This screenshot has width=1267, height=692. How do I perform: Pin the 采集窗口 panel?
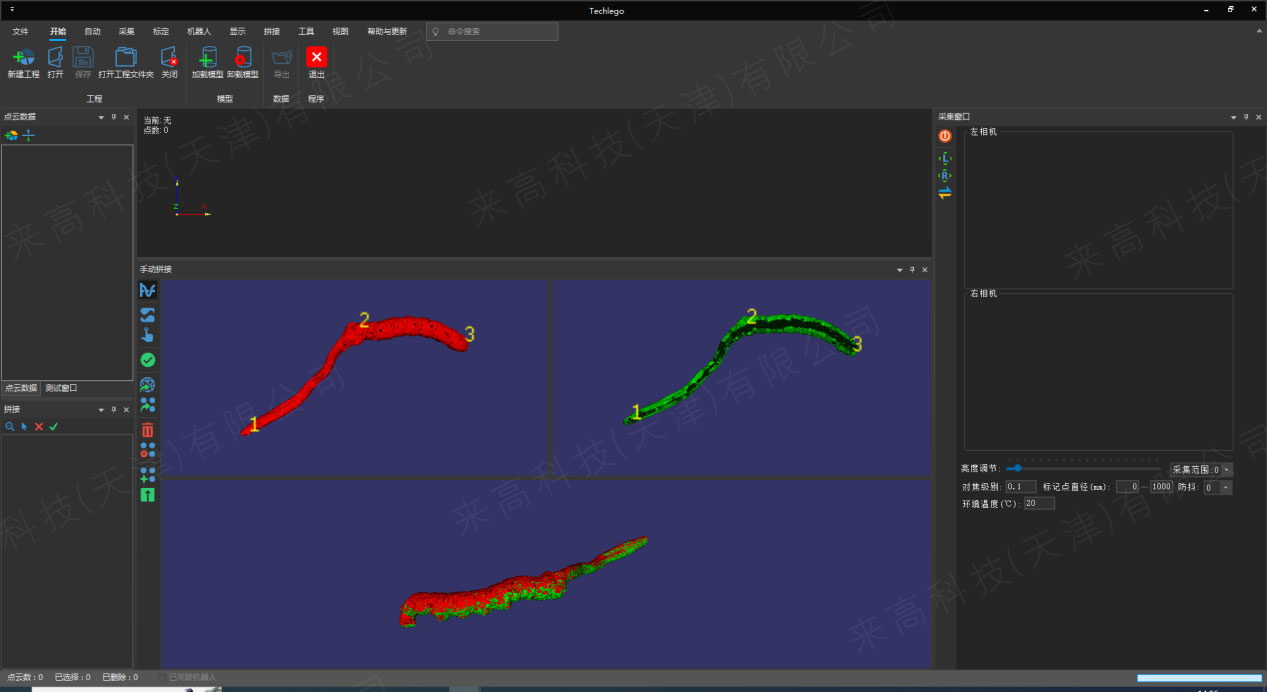pyautogui.click(x=1245, y=117)
